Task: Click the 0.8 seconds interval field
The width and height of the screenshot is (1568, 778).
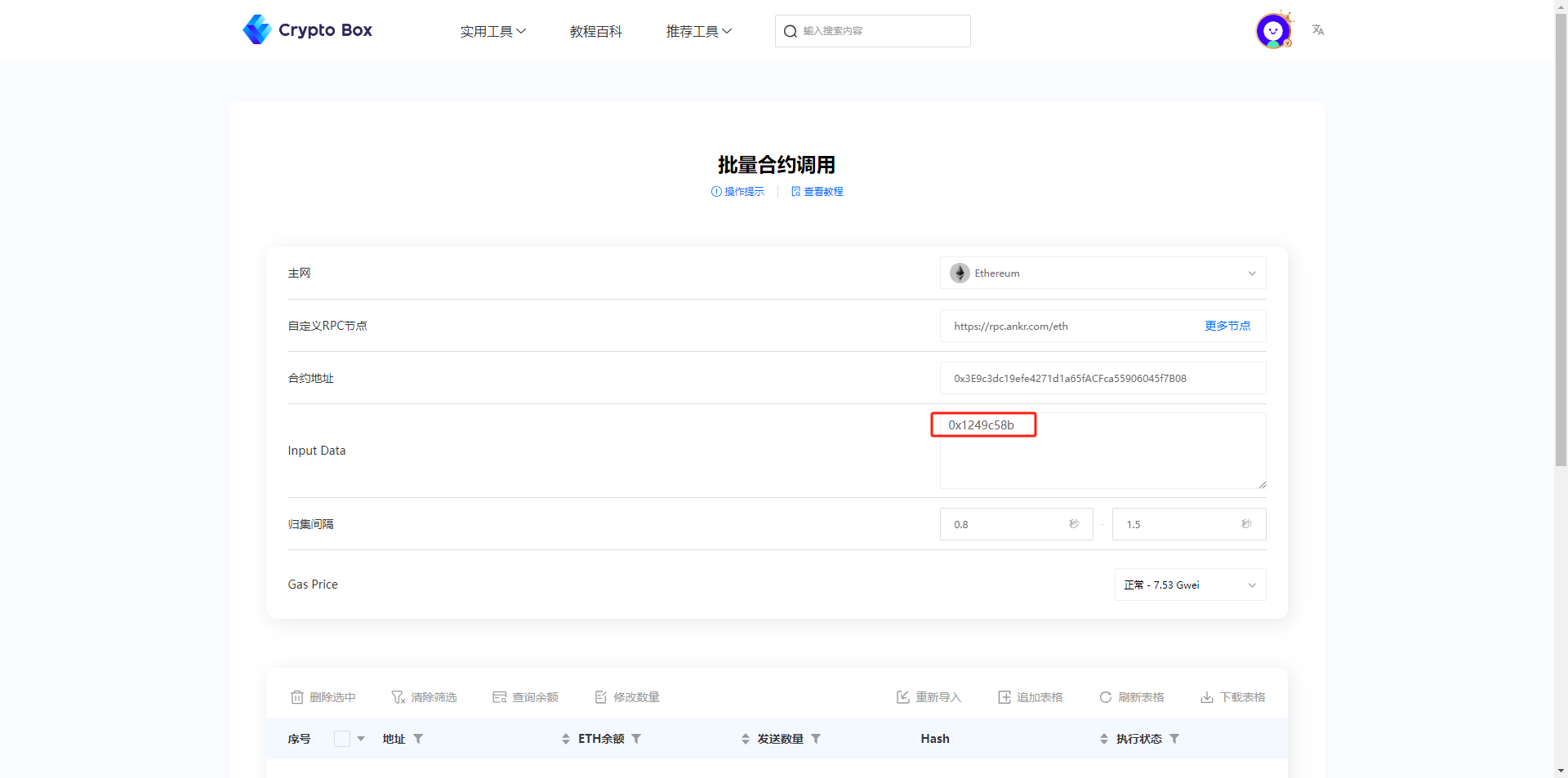Action: click(x=1016, y=524)
